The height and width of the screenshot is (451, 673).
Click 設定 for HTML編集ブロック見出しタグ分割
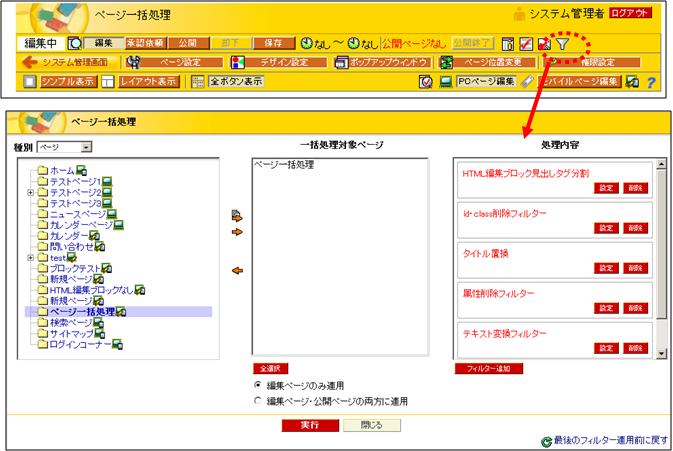[606, 188]
